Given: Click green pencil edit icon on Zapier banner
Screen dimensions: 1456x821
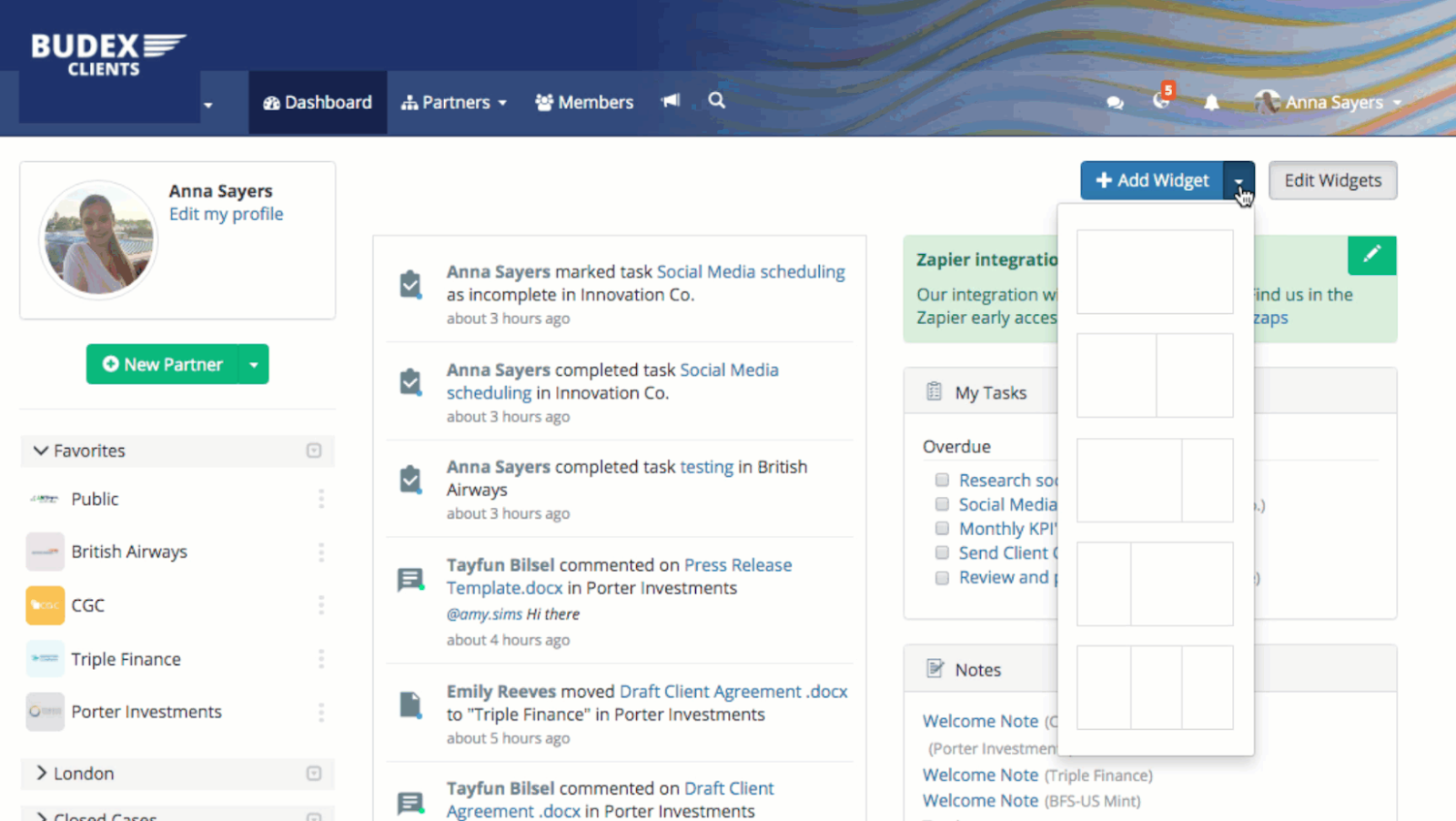Looking at the screenshot, I should click(x=1371, y=255).
